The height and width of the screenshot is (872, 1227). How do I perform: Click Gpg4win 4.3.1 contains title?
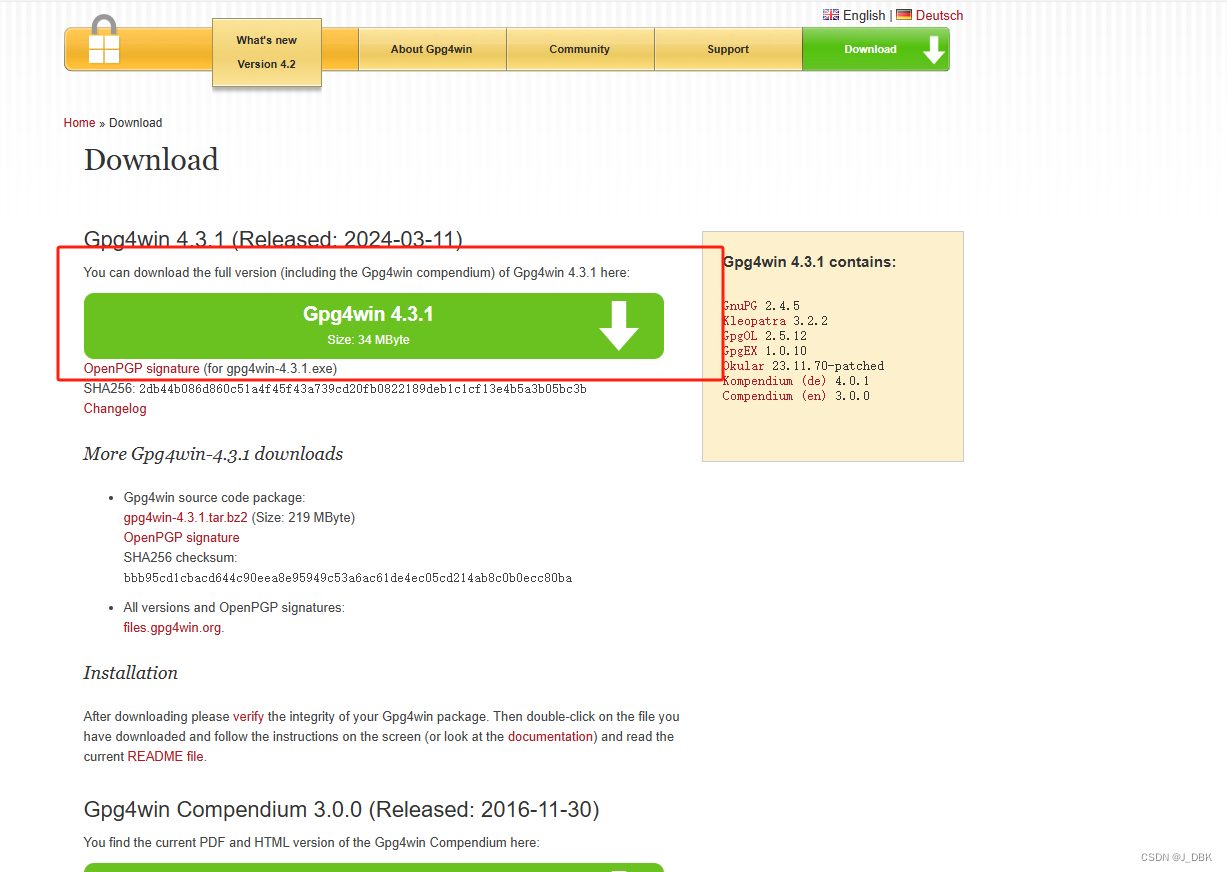(x=809, y=262)
